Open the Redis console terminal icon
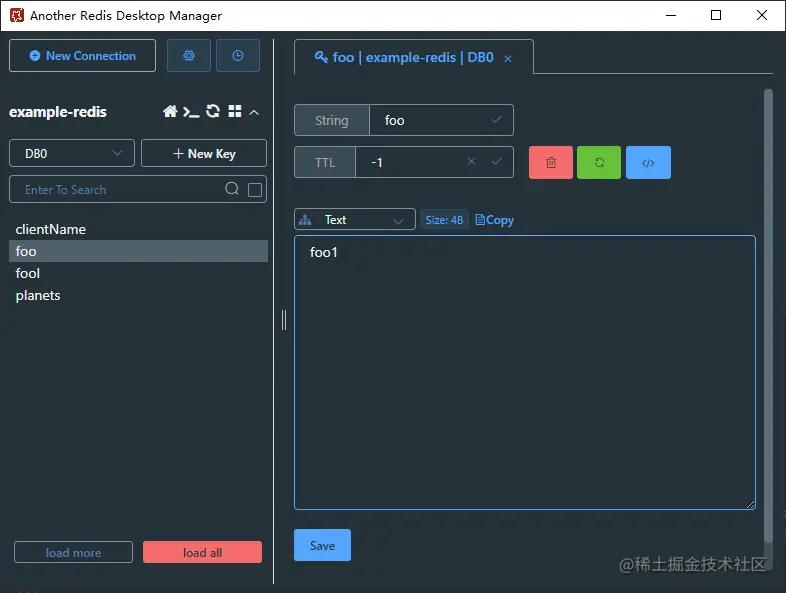Viewport: 786px width, 593px height. tap(191, 112)
